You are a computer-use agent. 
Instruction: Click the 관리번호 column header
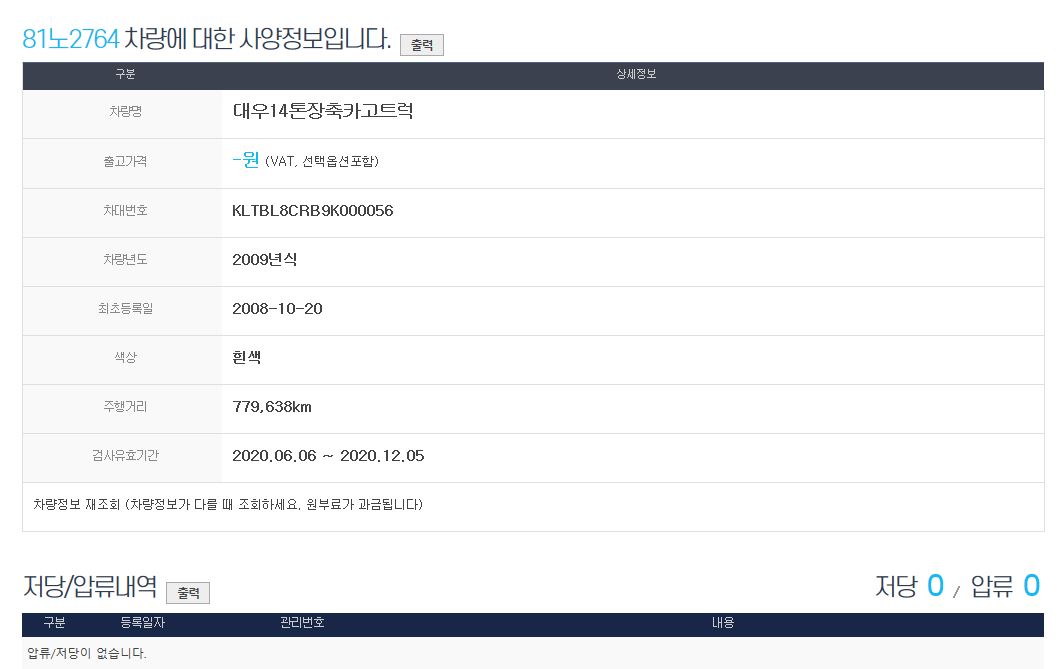coord(302,623)
